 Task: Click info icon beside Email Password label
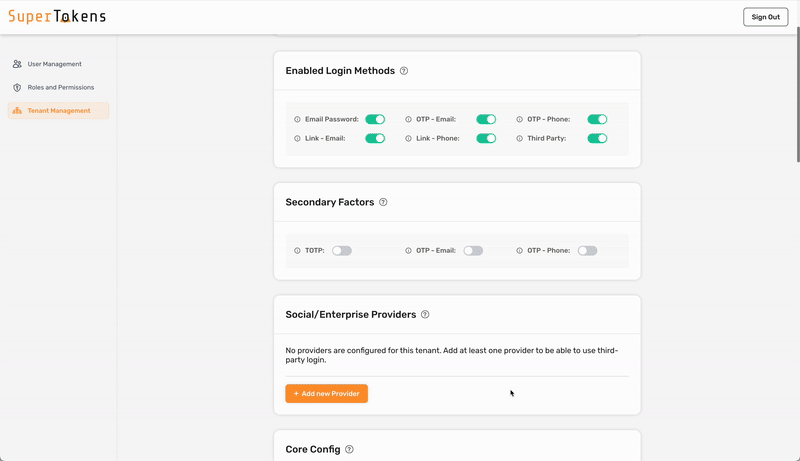click(297, 119)
